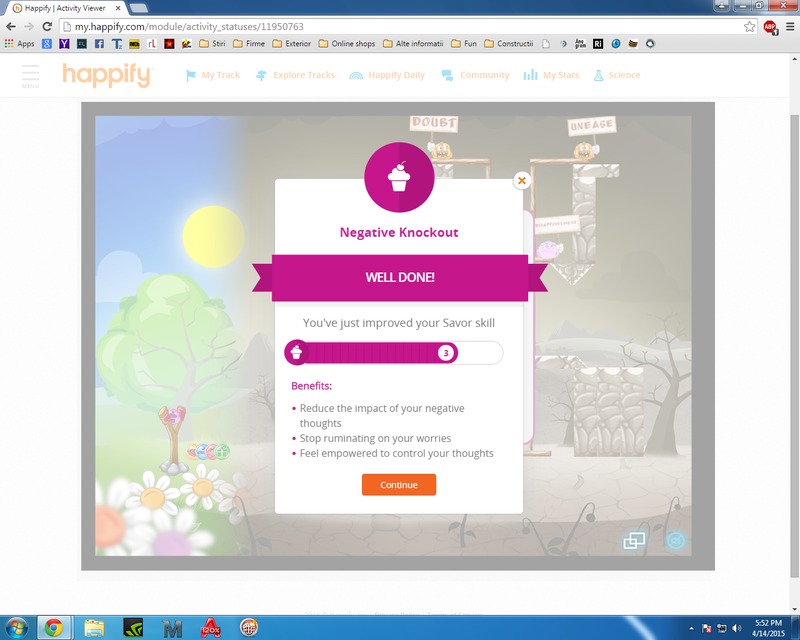Click the game fullscreen toggle icon
This screenshot has height=640, width=800.
[634, 540]
